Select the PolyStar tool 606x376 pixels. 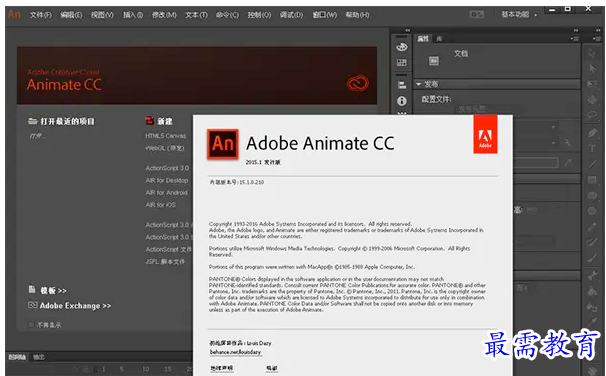[592, 211]
